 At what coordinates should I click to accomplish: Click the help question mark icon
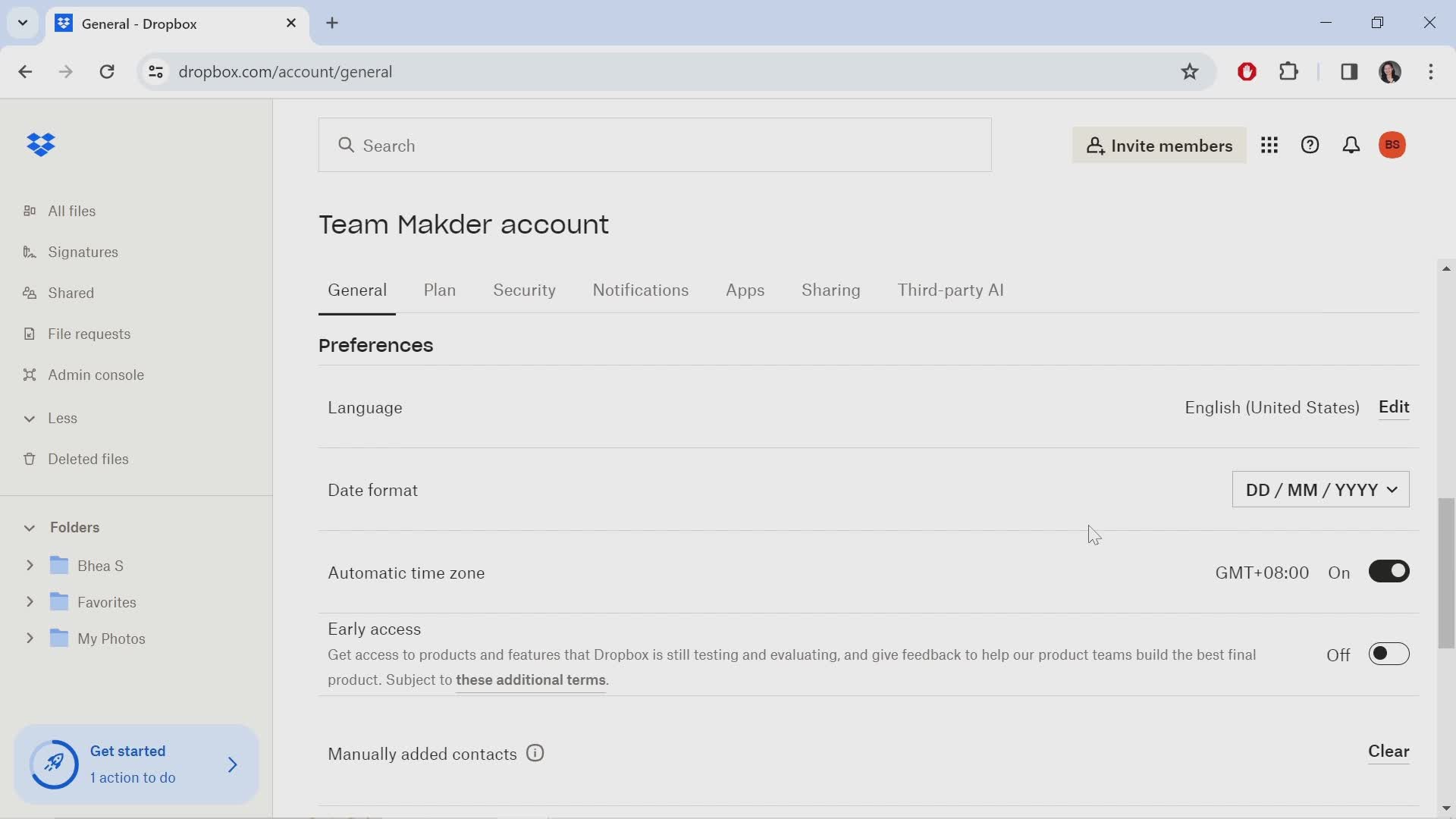click(x=1310, y=145)
